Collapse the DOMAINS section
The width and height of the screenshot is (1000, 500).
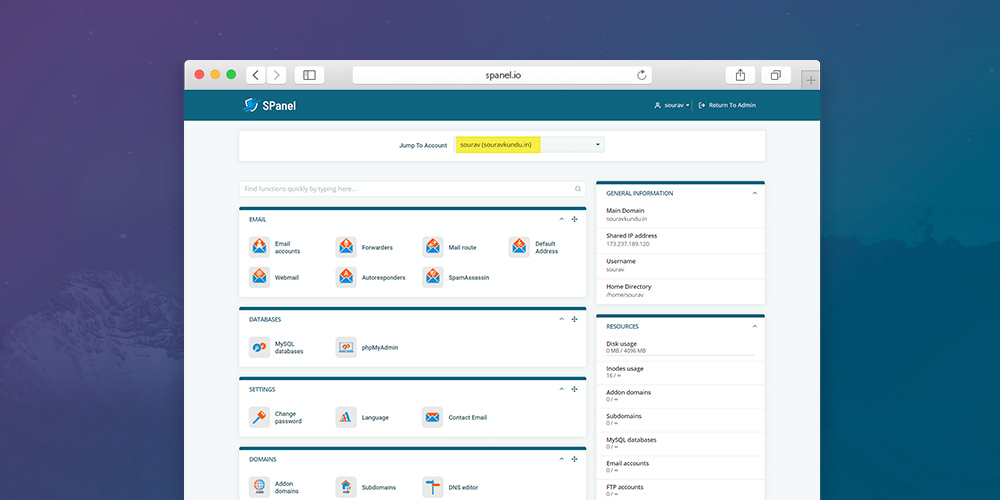click(561, 459)
